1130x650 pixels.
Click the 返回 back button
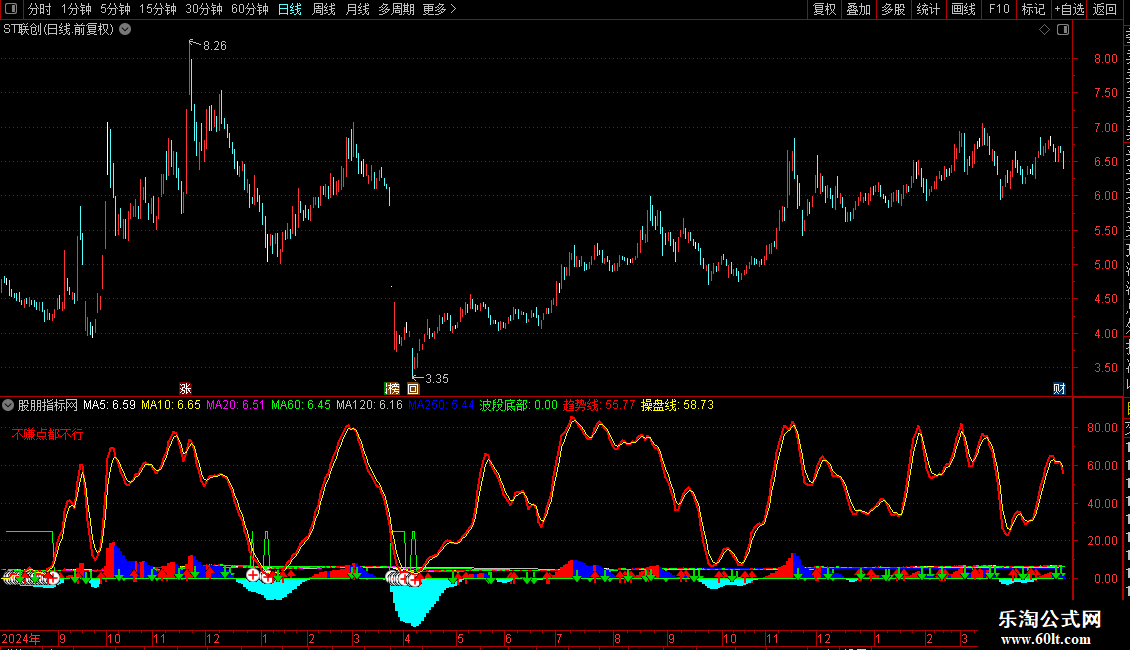click(x=1104, y=9)
